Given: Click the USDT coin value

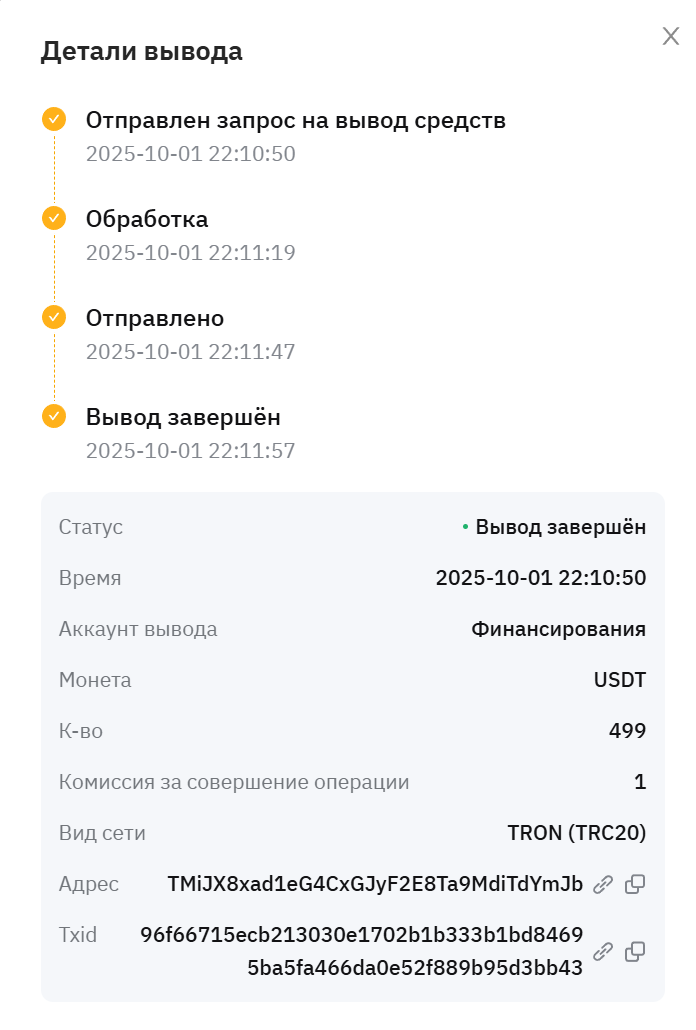Looking at the screenshot, I should click(619, 681).
